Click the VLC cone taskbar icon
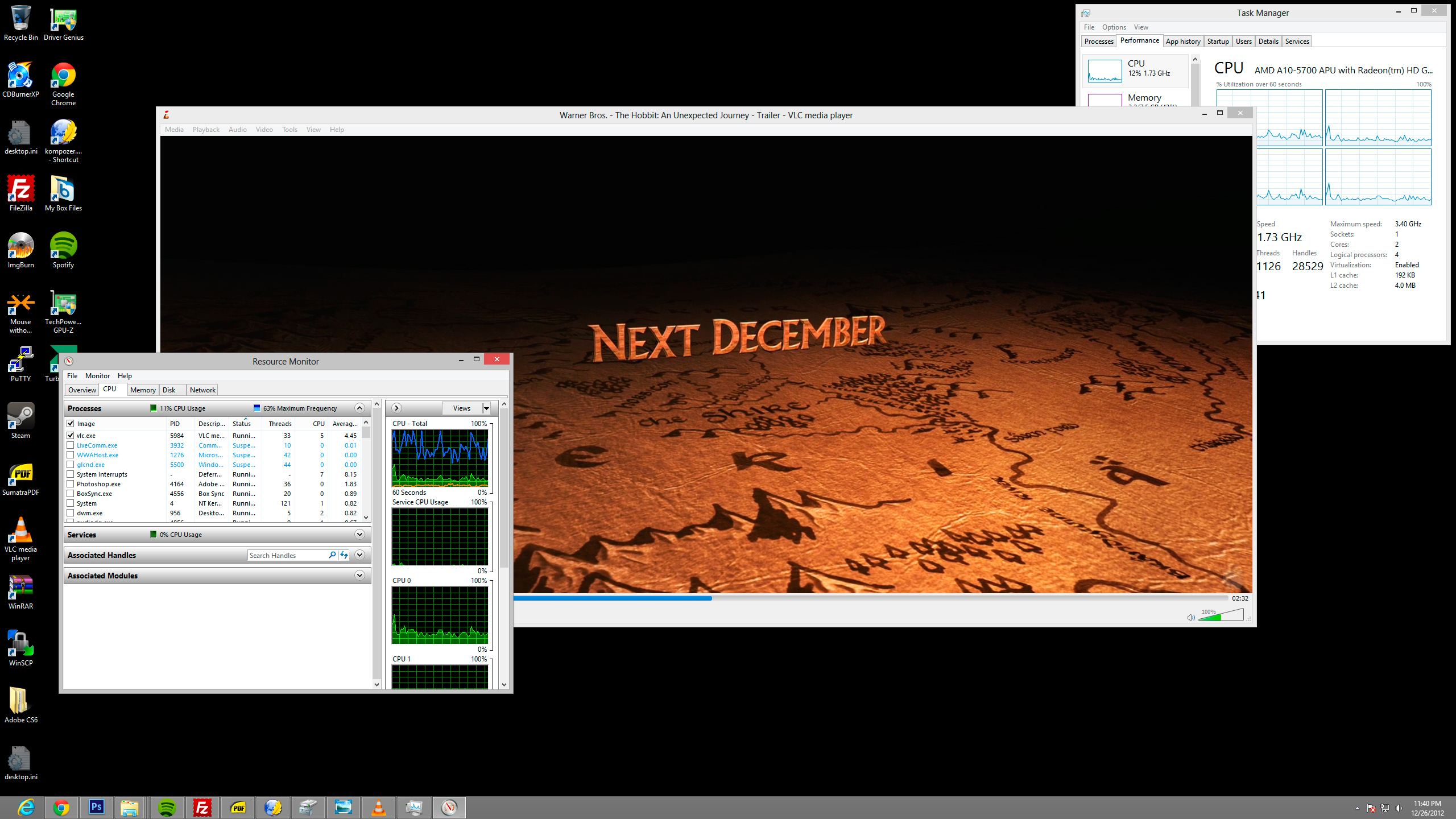The height and width of the screenshot is (819, 1456). [x=379, y=808]
